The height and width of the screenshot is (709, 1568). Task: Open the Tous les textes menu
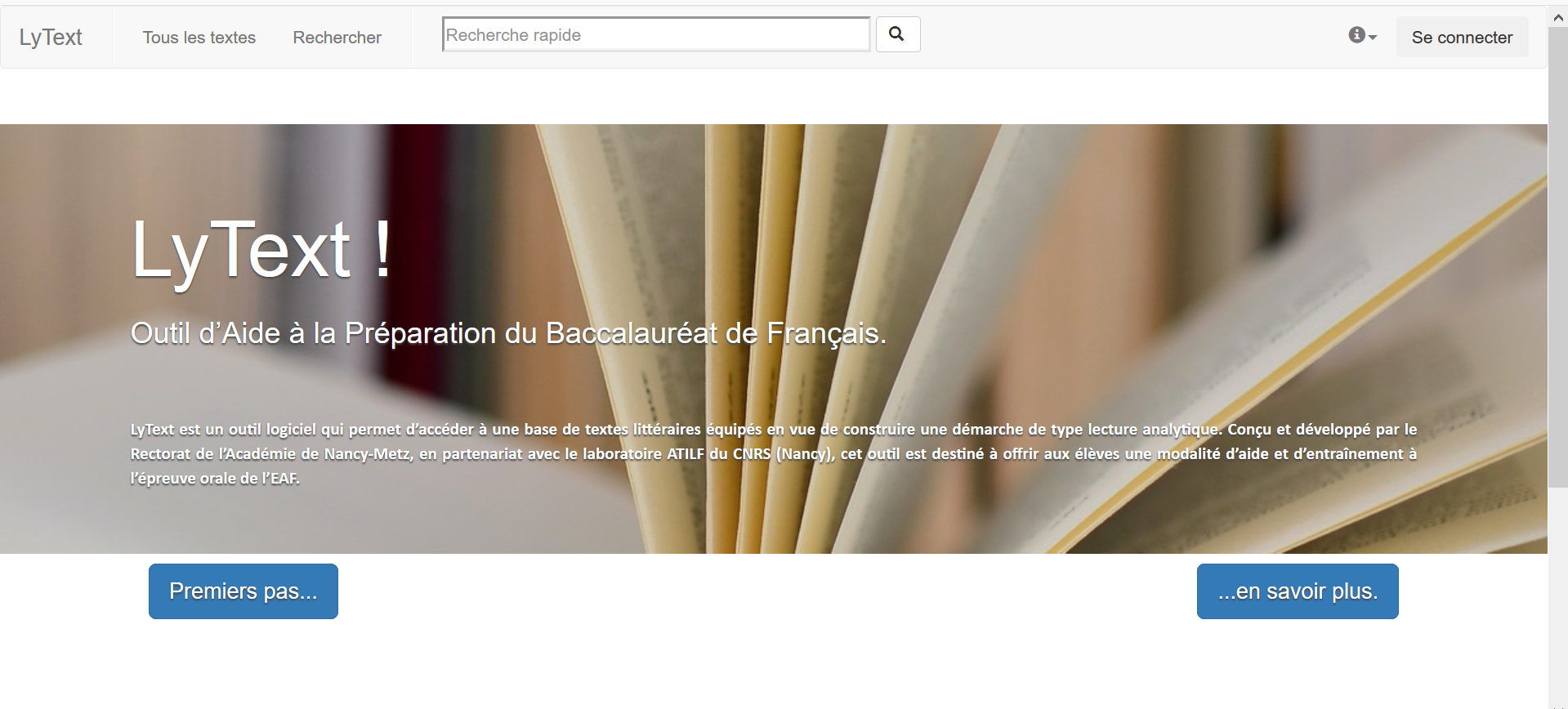pyautogui.click(x=199, y=38)
